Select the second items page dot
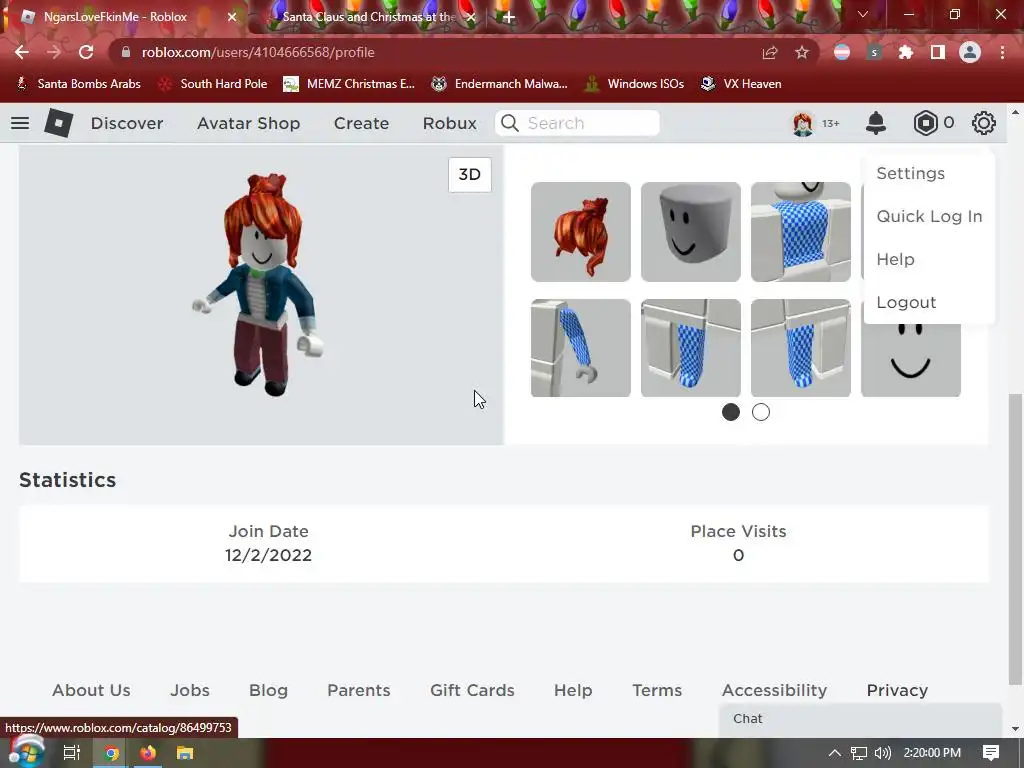This screenshot has width=1024, height=768. 761,412
